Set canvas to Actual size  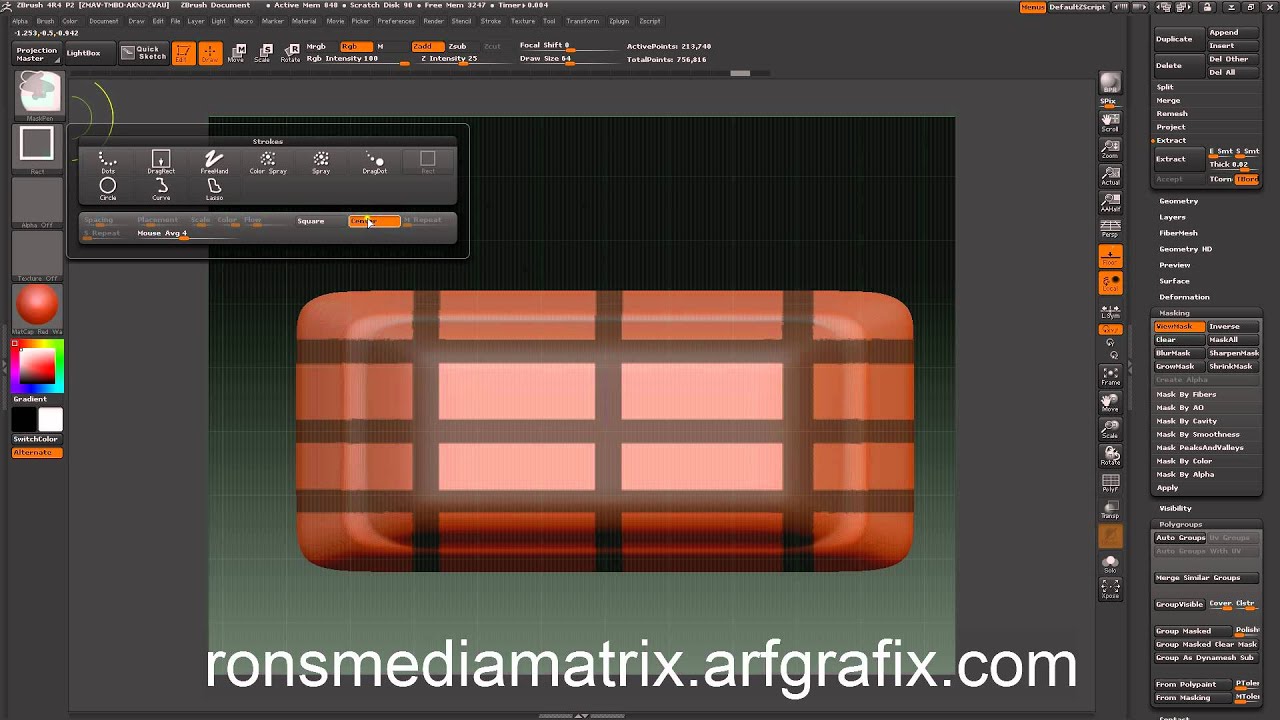1110,176
